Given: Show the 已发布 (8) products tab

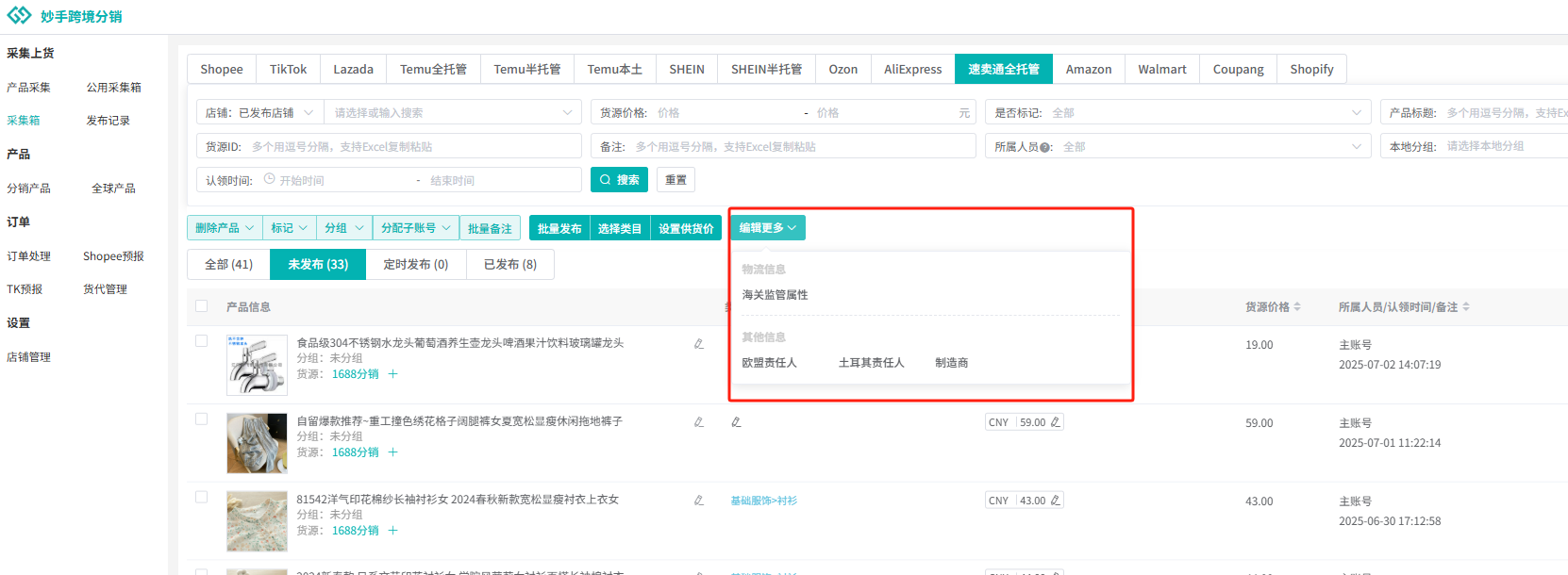Looking at the screenshot, I should tap(510, 265).
